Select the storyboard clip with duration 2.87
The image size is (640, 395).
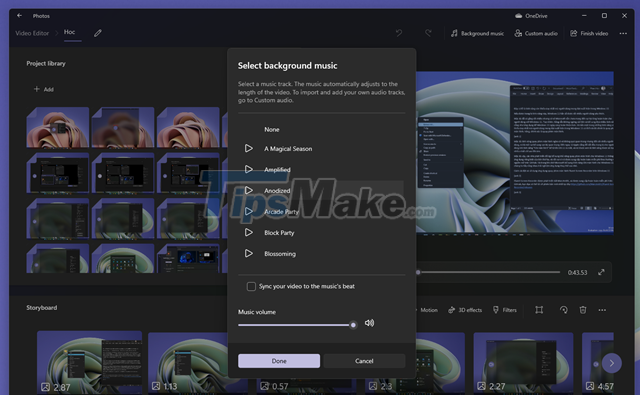coord(89,362)
